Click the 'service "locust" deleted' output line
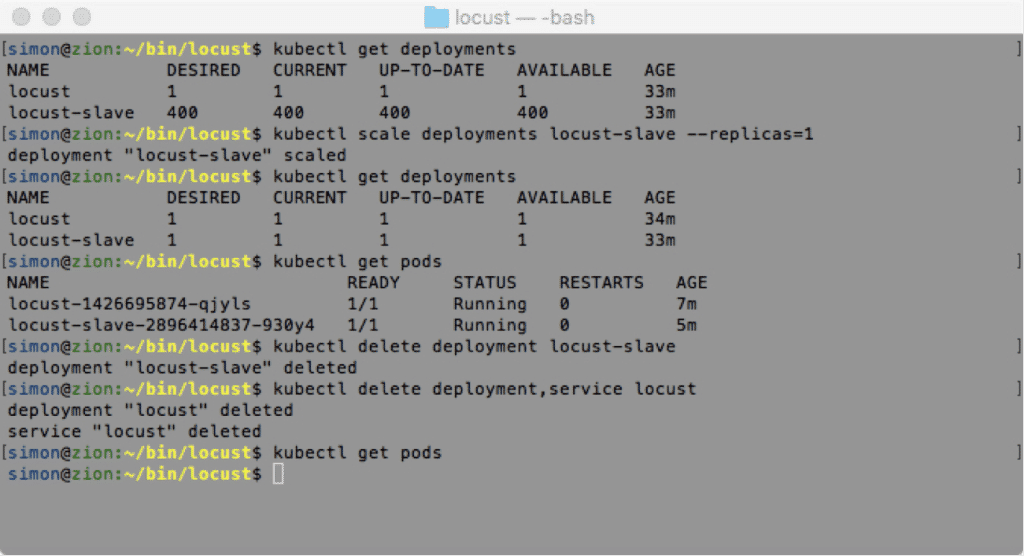Screen dimensions: 1024x556 click(x=135, y=431)
